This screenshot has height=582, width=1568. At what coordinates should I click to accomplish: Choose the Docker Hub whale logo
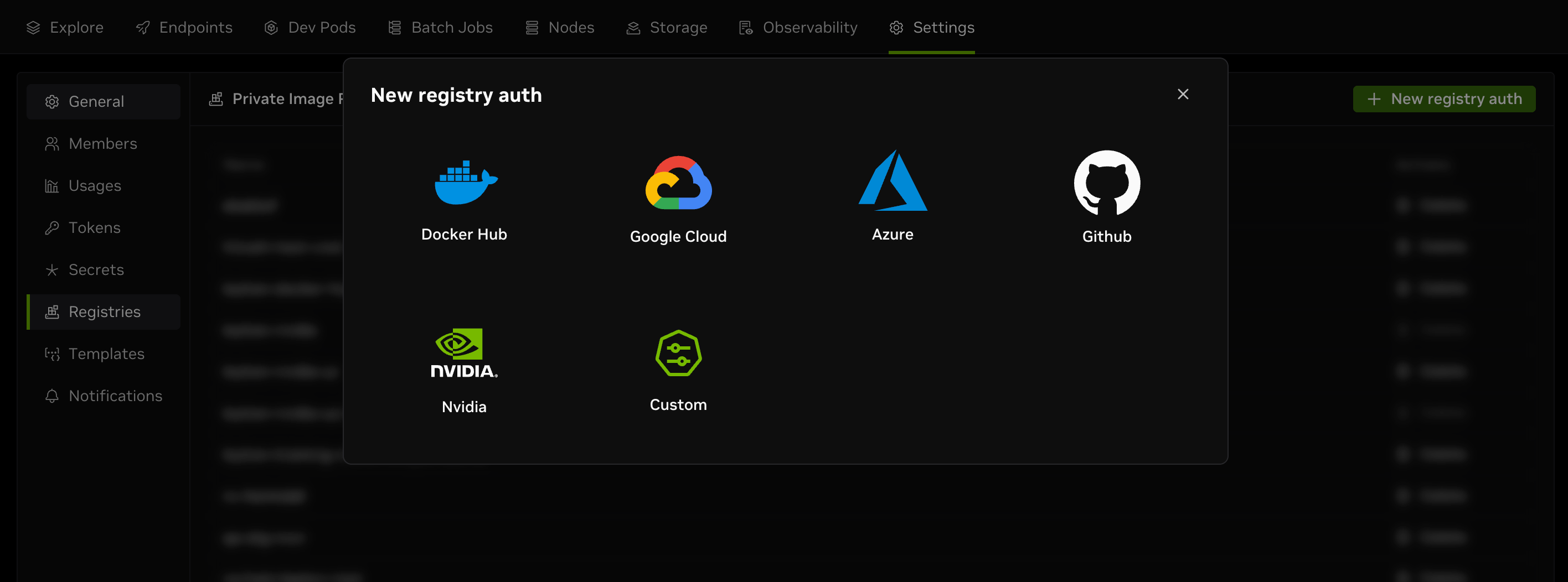coord(466,183)
